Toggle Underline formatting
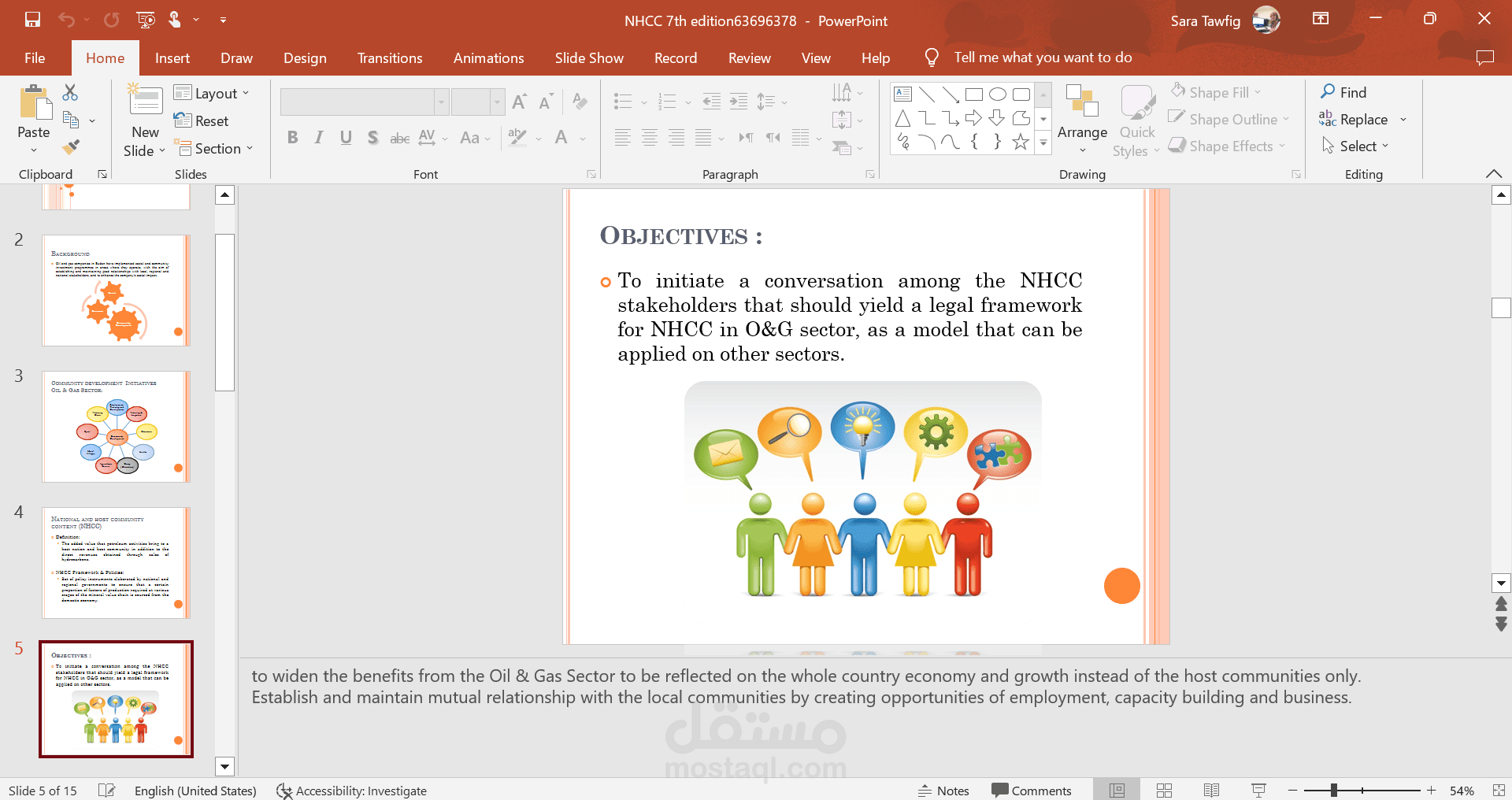Screen dimensions: 1512x800 tap(346, 138)
